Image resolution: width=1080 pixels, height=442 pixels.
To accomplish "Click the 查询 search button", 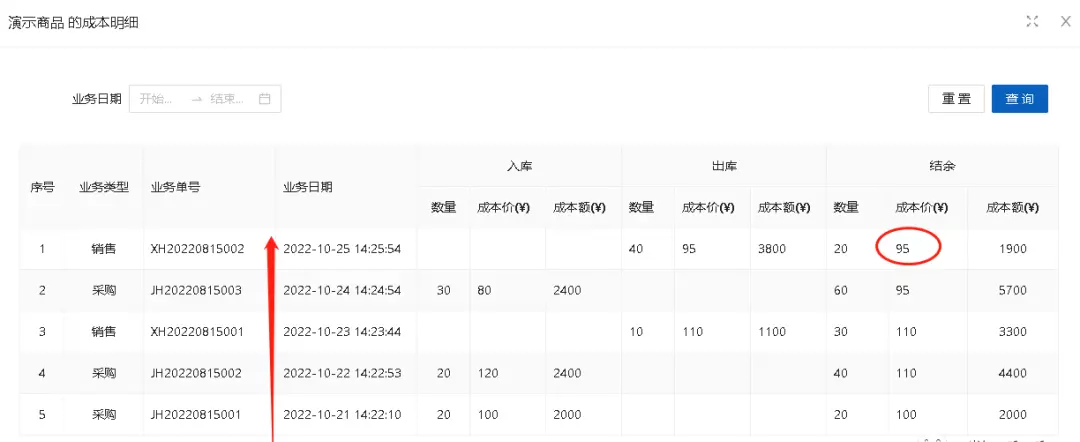I will [1019, 98].
